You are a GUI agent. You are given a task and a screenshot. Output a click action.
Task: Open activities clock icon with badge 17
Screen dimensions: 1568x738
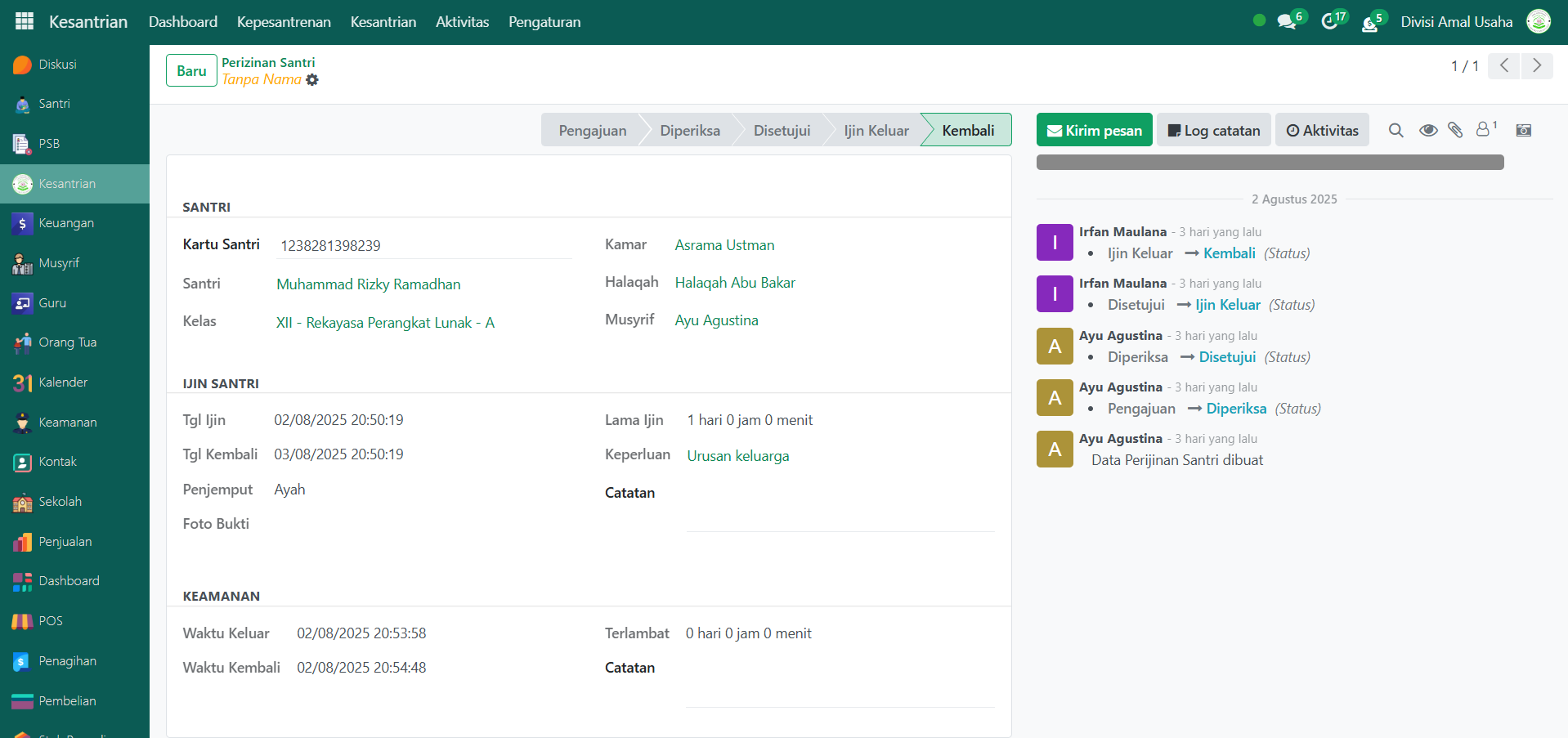tap(1330, 22)
